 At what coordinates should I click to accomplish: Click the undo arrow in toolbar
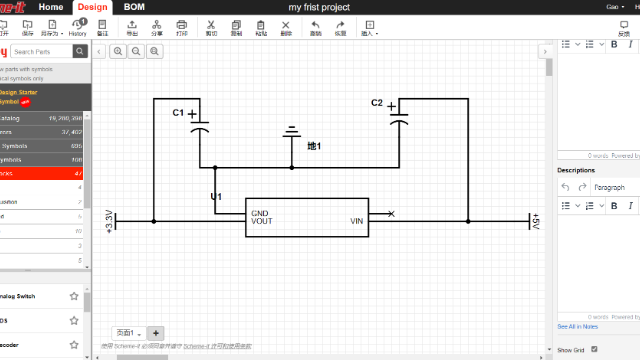pos(316,28)
